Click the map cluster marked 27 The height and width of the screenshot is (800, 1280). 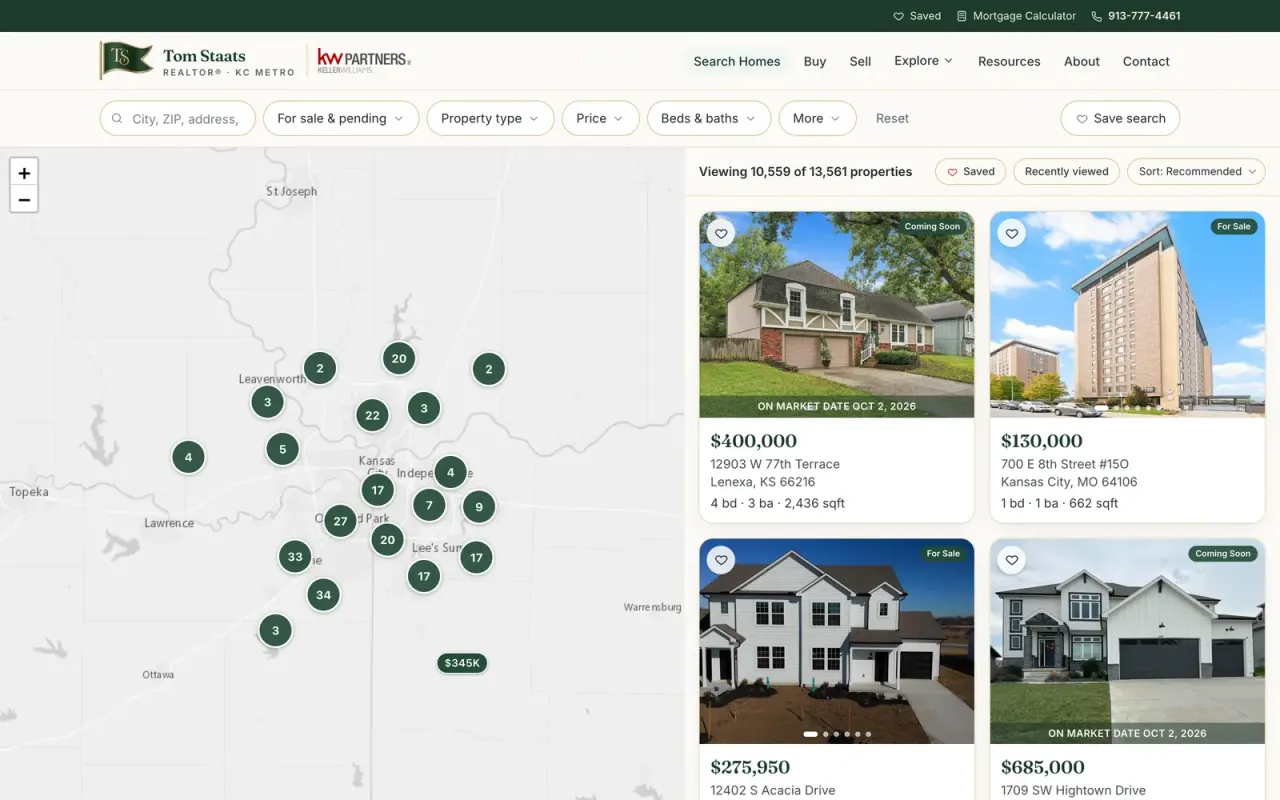point(341,521)
